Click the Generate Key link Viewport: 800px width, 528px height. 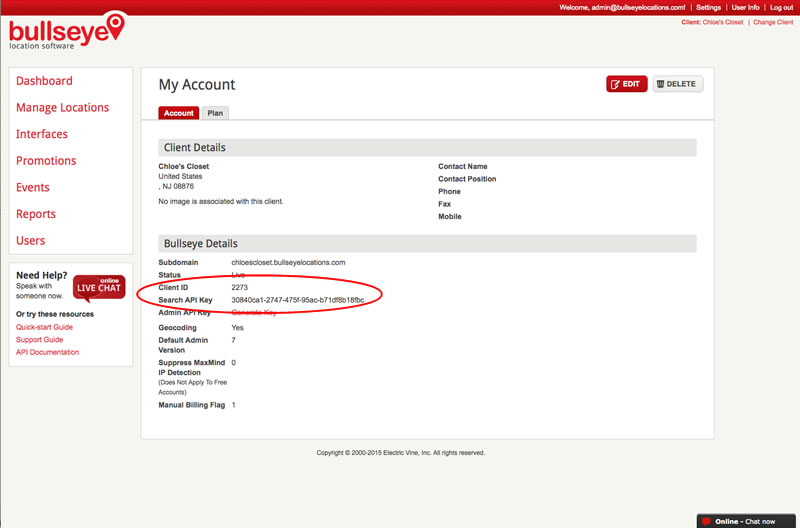[254, 313]
